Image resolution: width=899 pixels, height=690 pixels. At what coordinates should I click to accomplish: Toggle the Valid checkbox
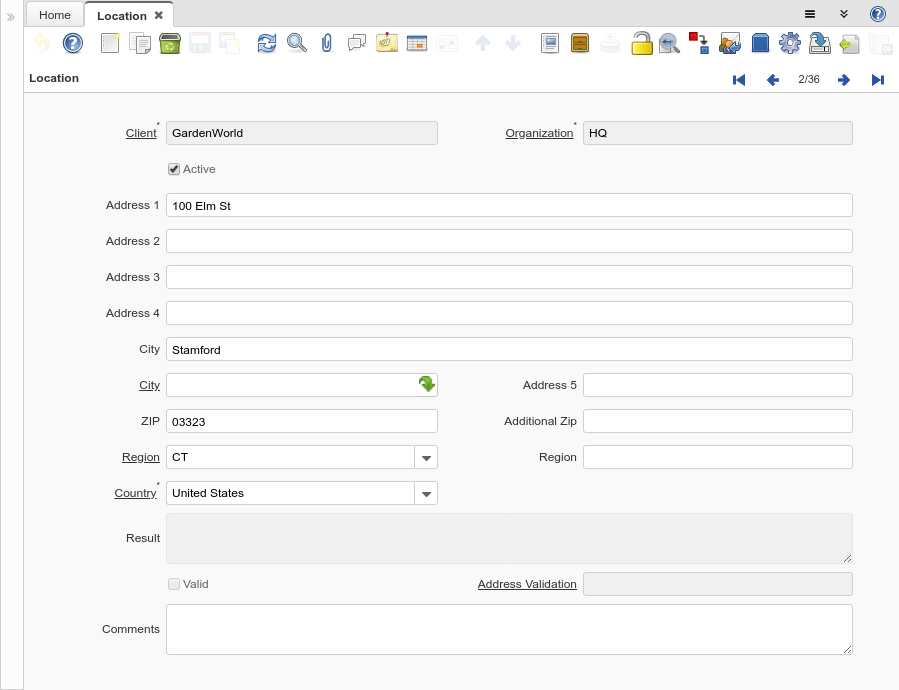tap(174, 584)
